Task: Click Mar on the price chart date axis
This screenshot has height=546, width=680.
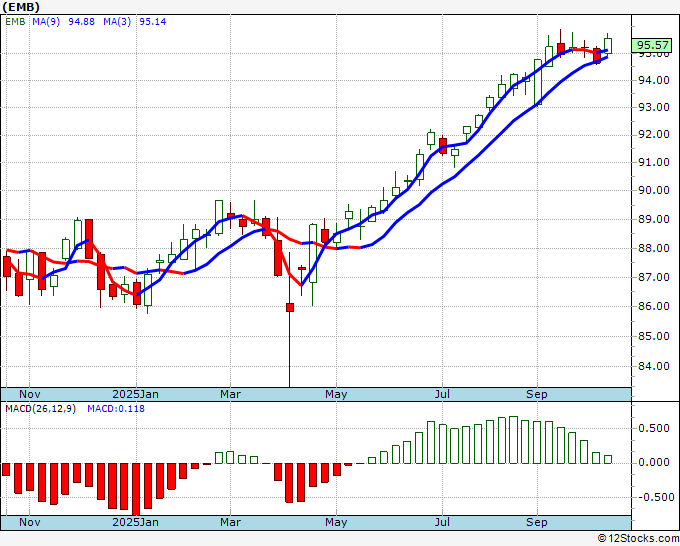Action: (230, 394)
